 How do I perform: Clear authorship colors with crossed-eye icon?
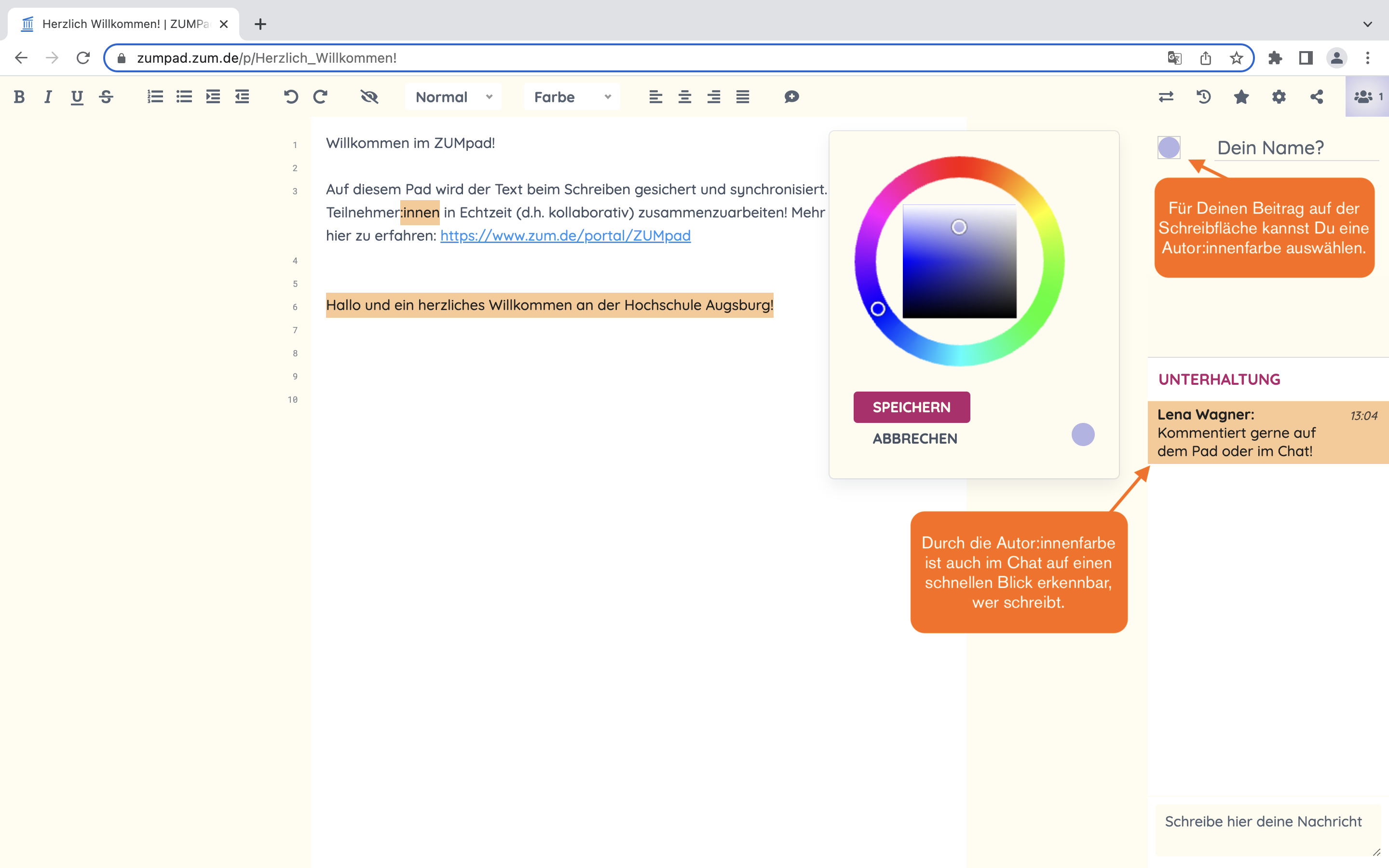[369, 97]
